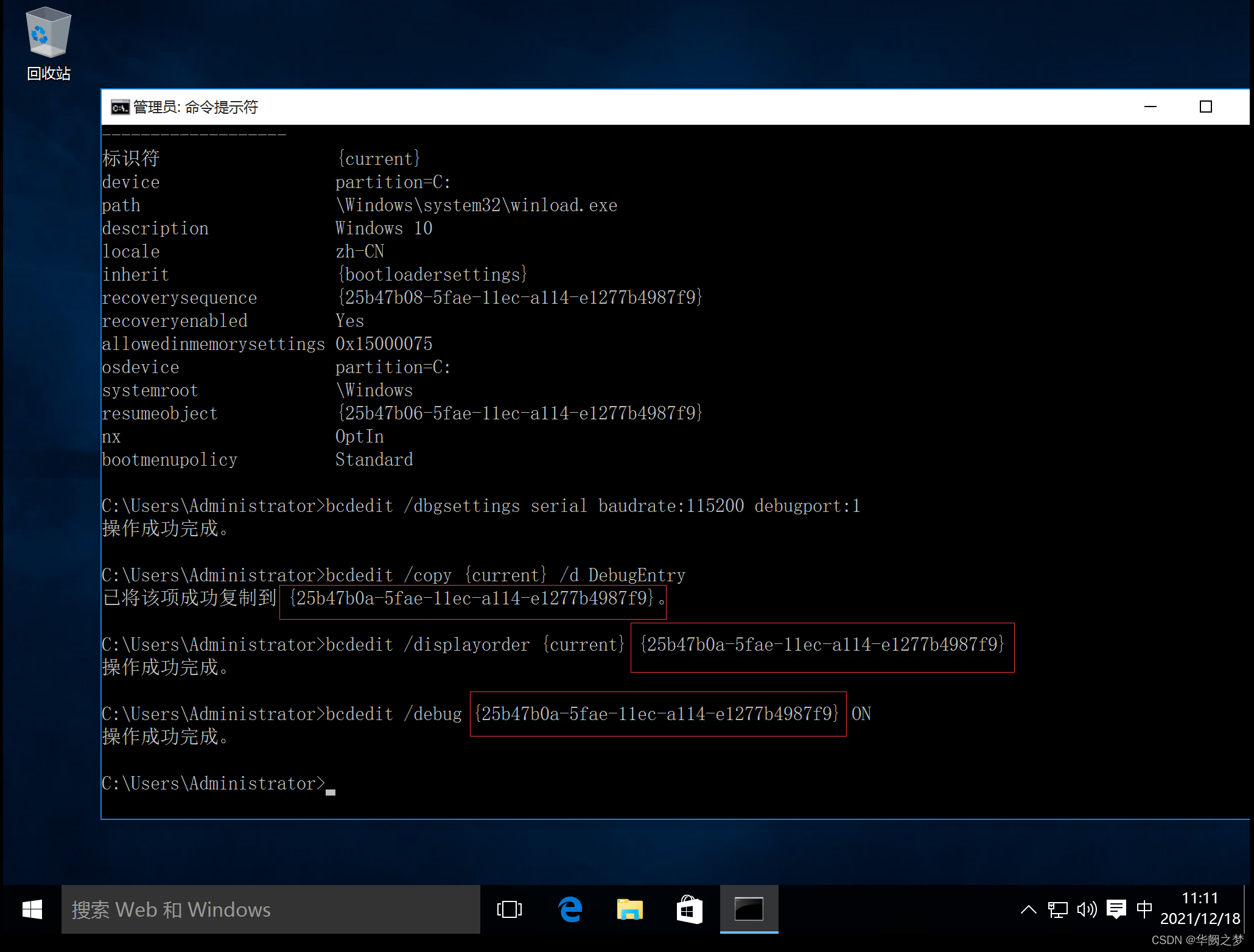This screenshot has width=1254, height=952.
Task: Click the osdevice 'partition=C:' value
Action: [393, 367]
